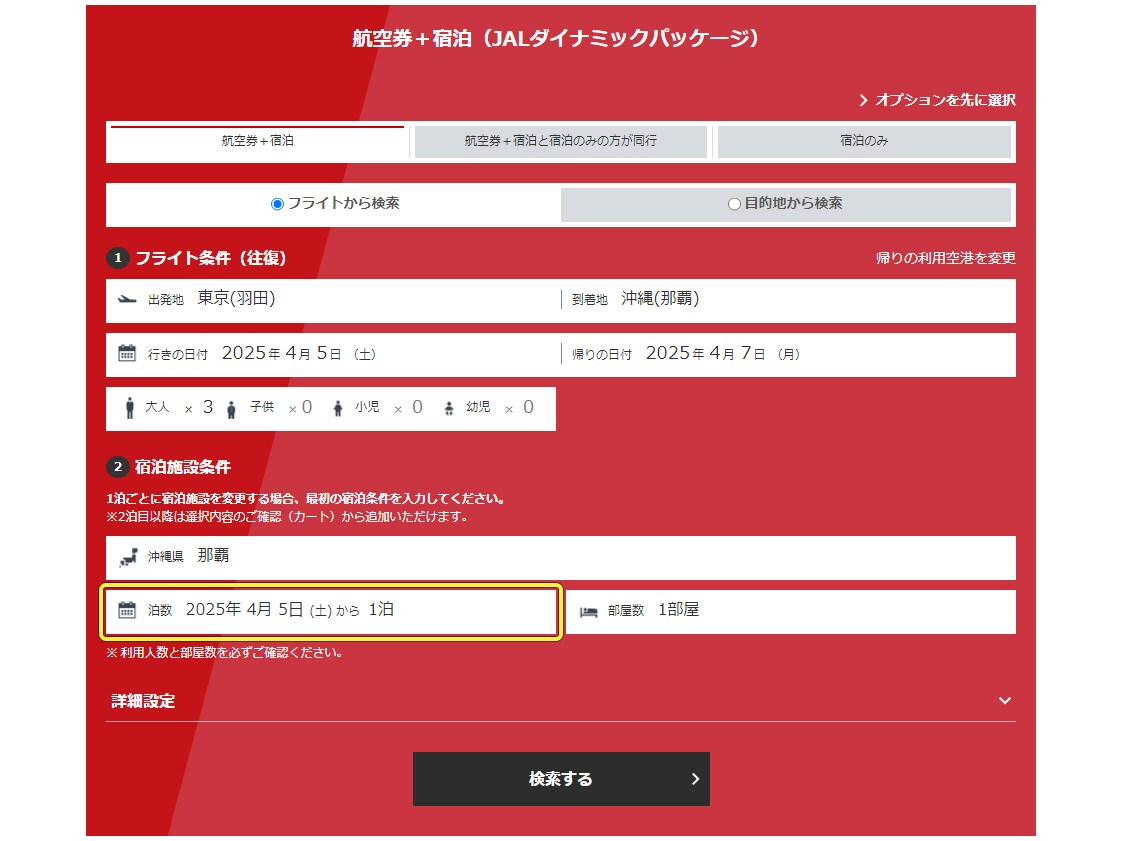Open the 部屋数 1部屋 selector
This screenshot has width=1121, height=841.
coord(790,611)
